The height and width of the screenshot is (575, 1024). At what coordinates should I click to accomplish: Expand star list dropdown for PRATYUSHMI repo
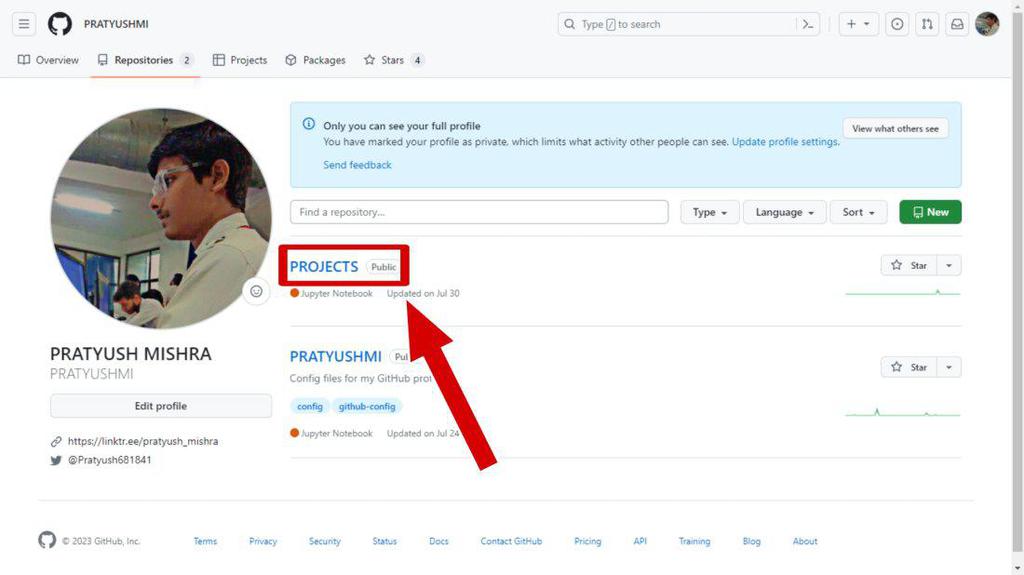[949, 367]
